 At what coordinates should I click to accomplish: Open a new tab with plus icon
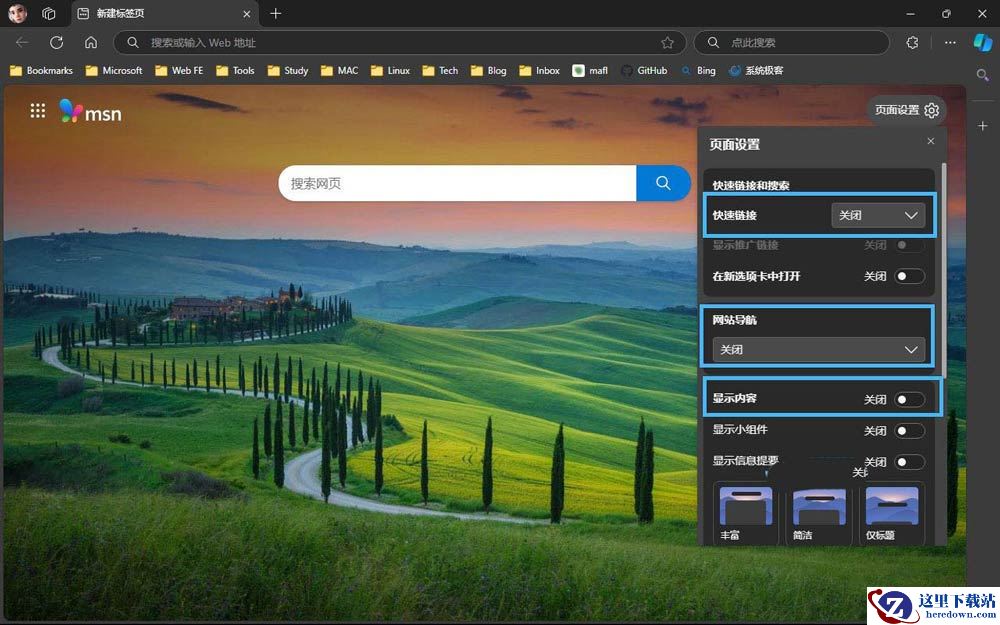point(276,13)
